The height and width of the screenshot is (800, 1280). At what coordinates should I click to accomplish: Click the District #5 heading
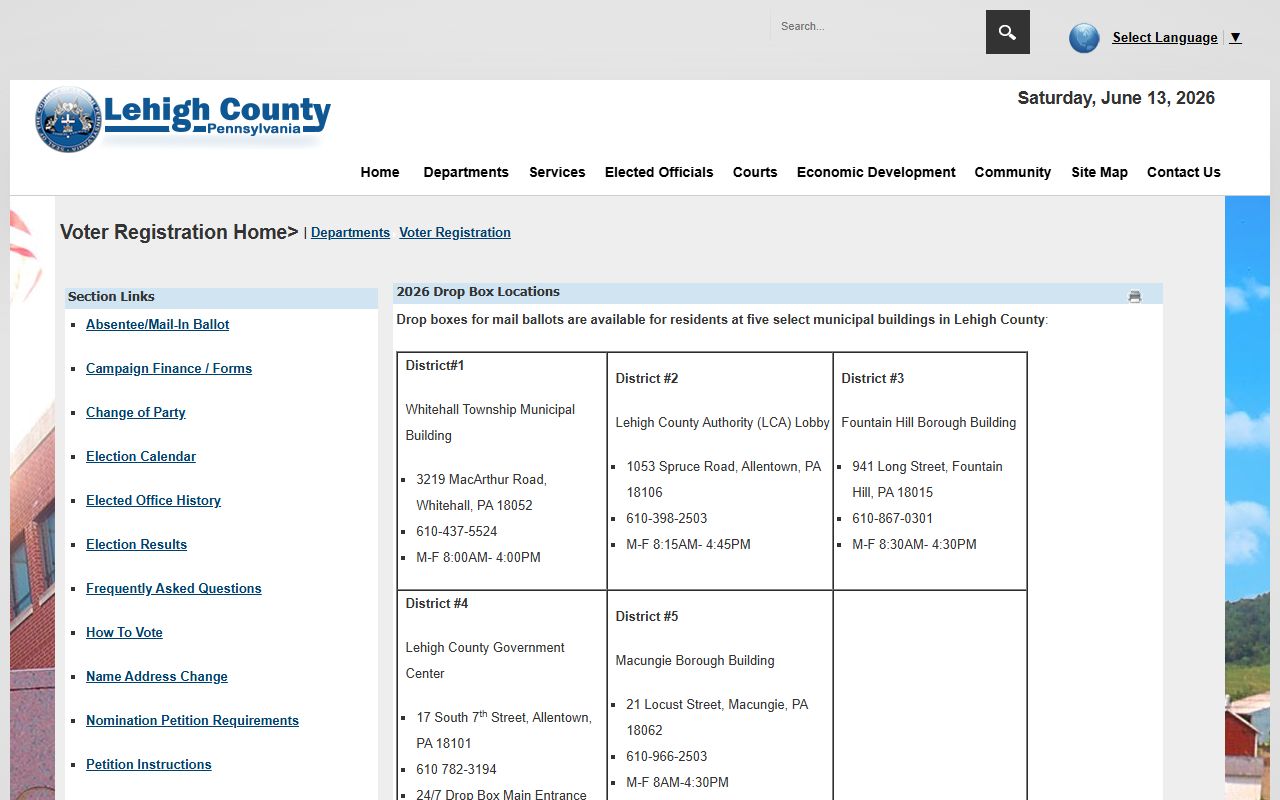647,616
